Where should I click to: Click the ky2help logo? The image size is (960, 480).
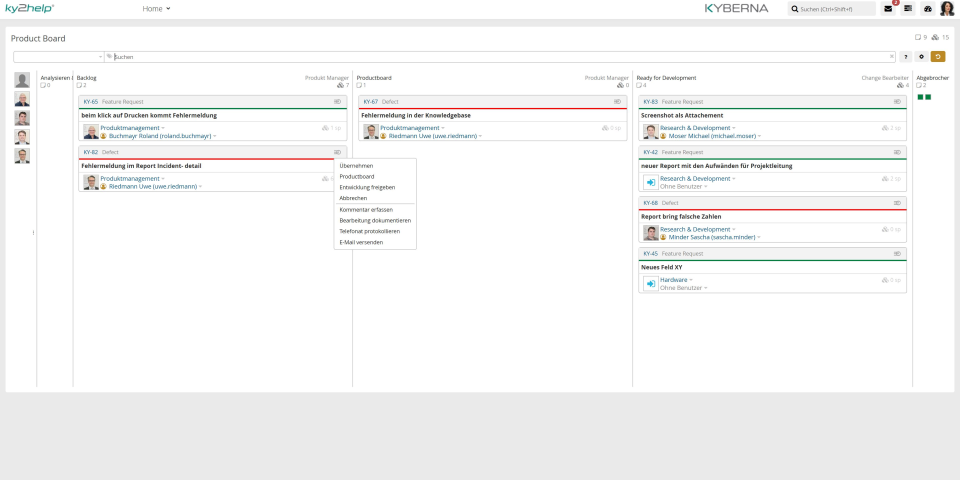(x=29, y=9)
